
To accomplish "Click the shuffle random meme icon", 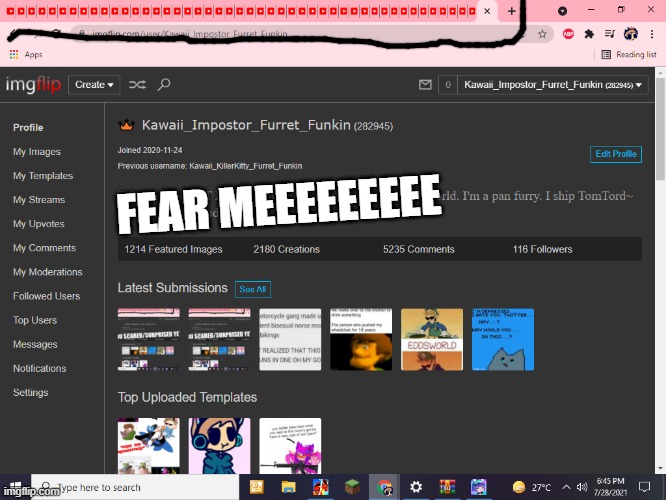I will point(137,85).
